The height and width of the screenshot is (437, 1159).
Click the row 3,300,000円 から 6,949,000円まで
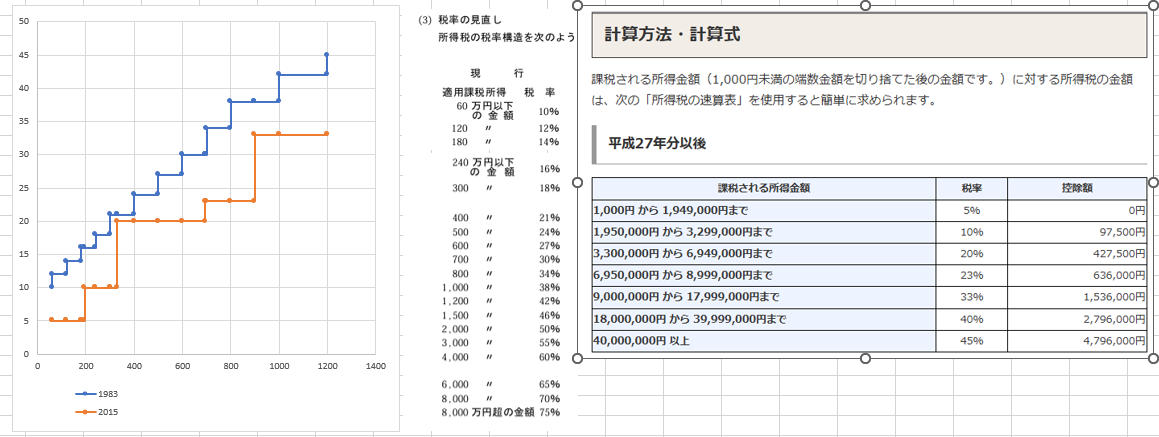click(869, 254)
